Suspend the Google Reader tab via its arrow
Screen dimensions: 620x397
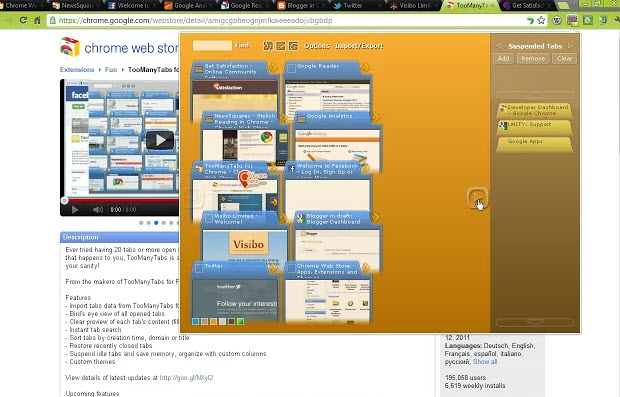365,68
